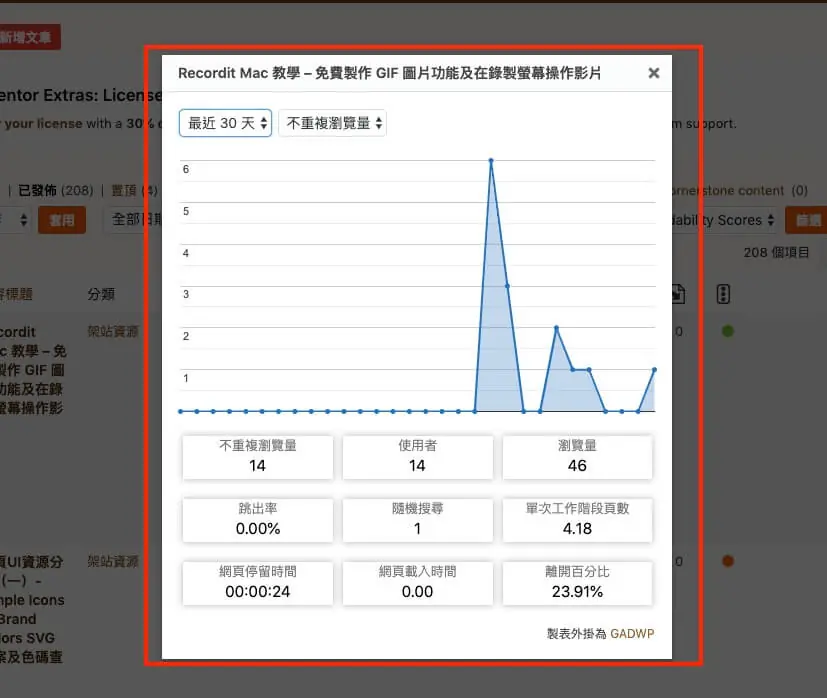Click the green SEO score dot in background
Image resolution: width=827 pixels, height=698 pixels.
pyautogui.click(x=728, y=331)
